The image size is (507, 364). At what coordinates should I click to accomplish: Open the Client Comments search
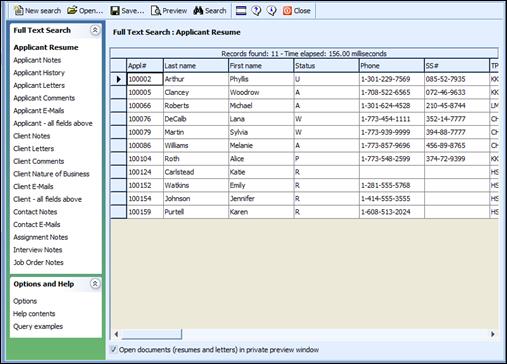(x=39, y=161)
